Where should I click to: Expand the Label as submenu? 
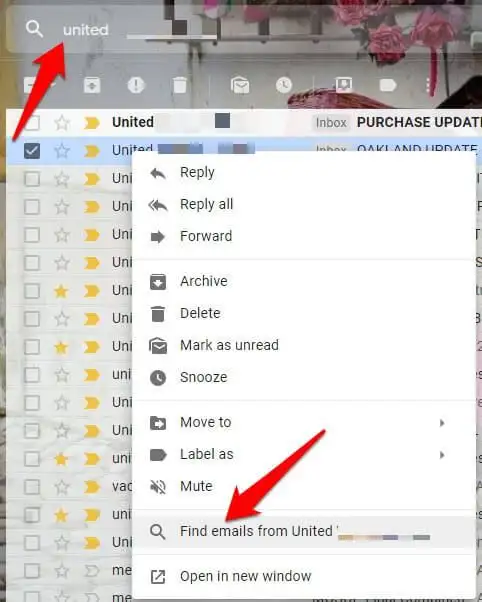(305, 455)
